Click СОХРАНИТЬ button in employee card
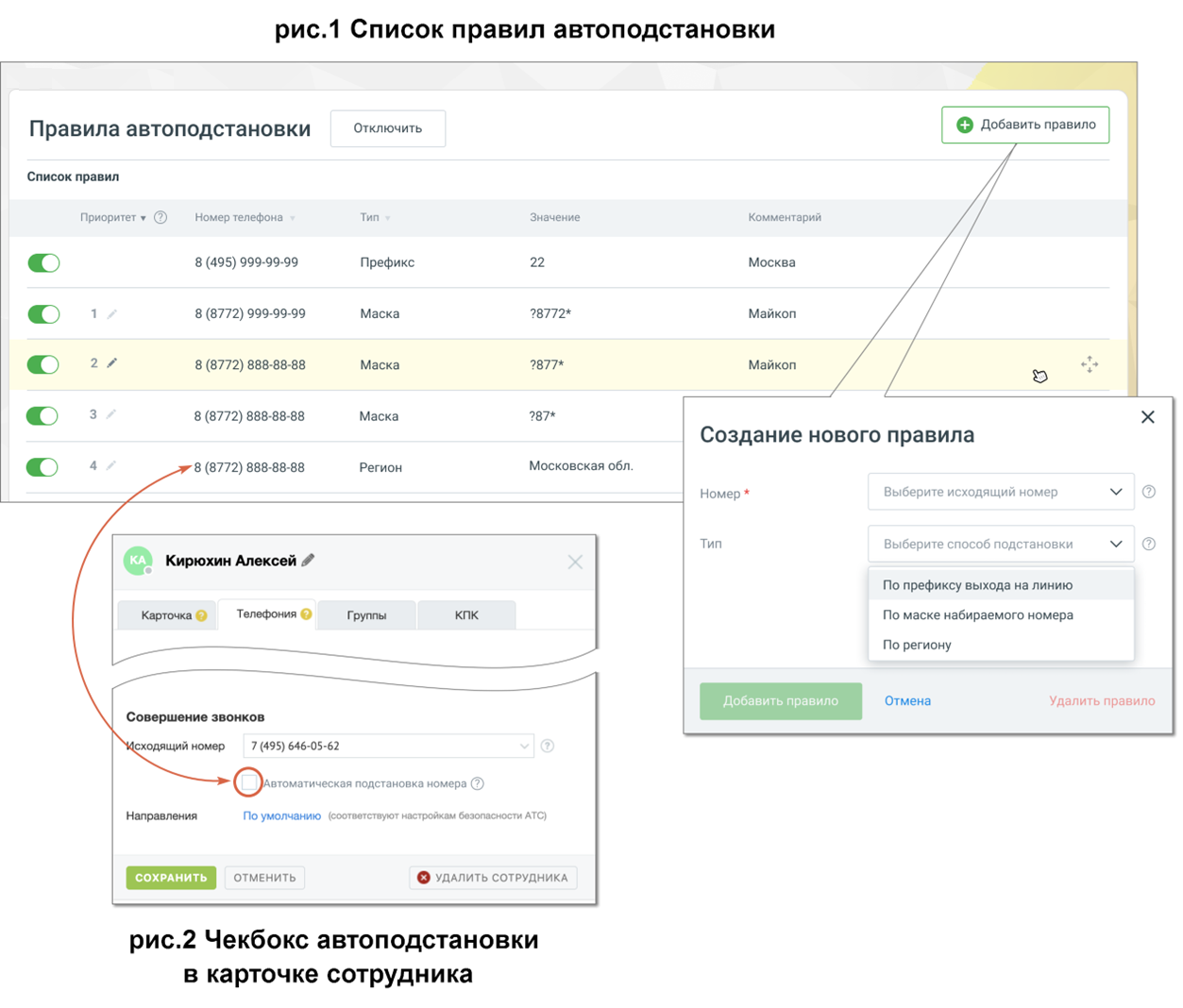The height and width of the screenshot is (1008, 1183). pos(171,878)
